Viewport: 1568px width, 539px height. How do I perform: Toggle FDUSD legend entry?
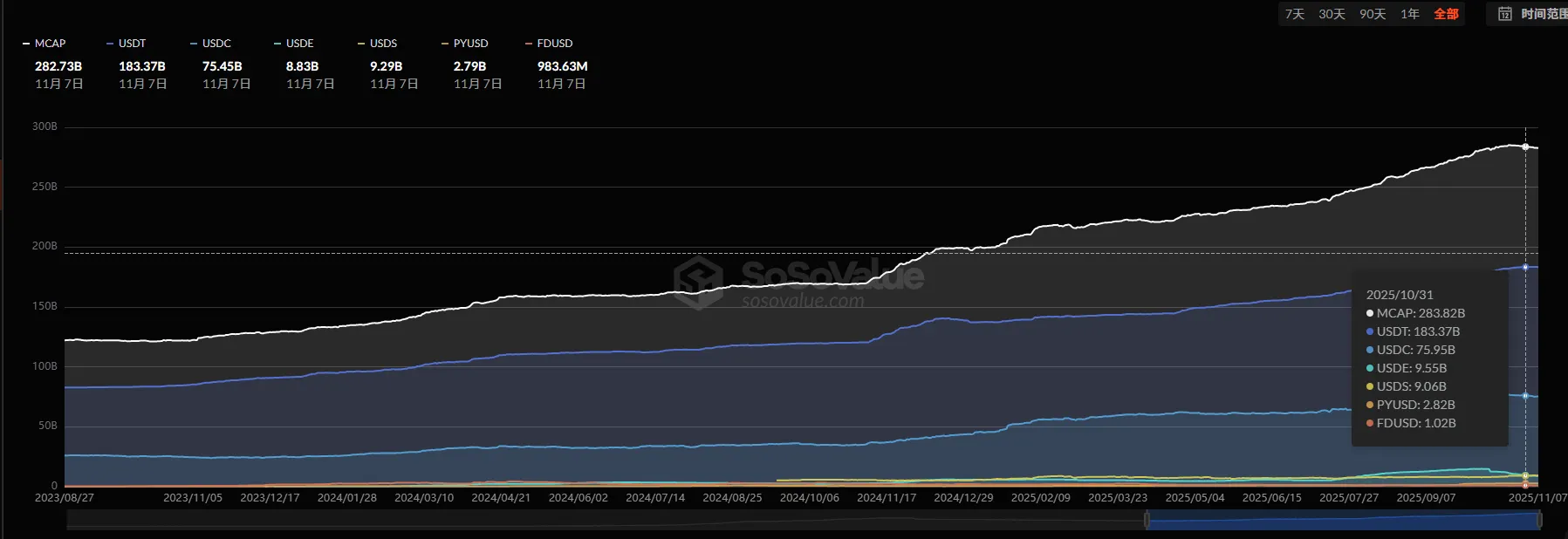[x=549, y=44]
